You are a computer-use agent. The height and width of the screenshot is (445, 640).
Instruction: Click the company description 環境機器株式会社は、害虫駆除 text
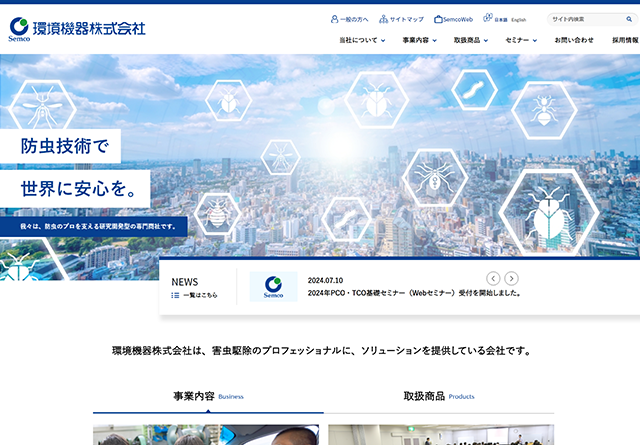[x=322, y=351]
